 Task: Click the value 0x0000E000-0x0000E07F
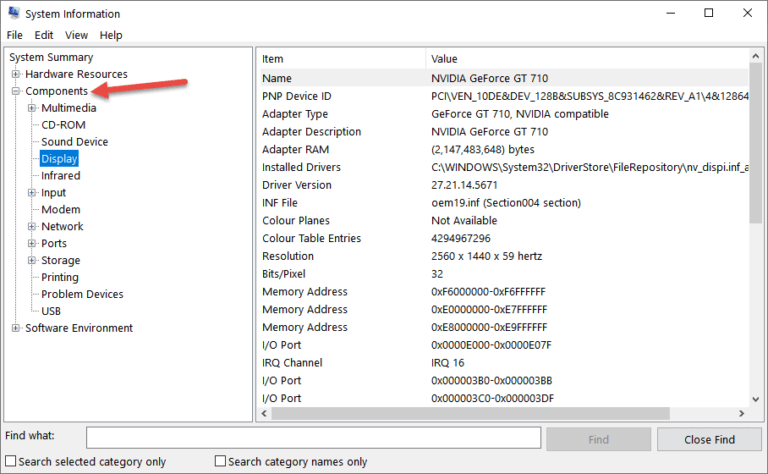point(491,345)
